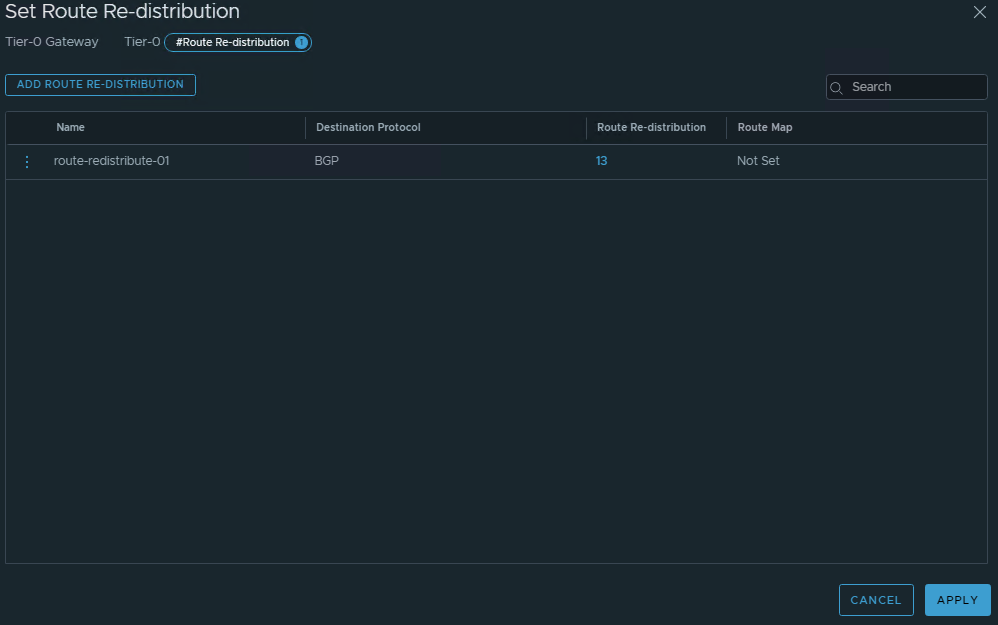Click the count badge on Route Re-distribution tag
This screenshot has height=625, width=998.
click(301, 42)
